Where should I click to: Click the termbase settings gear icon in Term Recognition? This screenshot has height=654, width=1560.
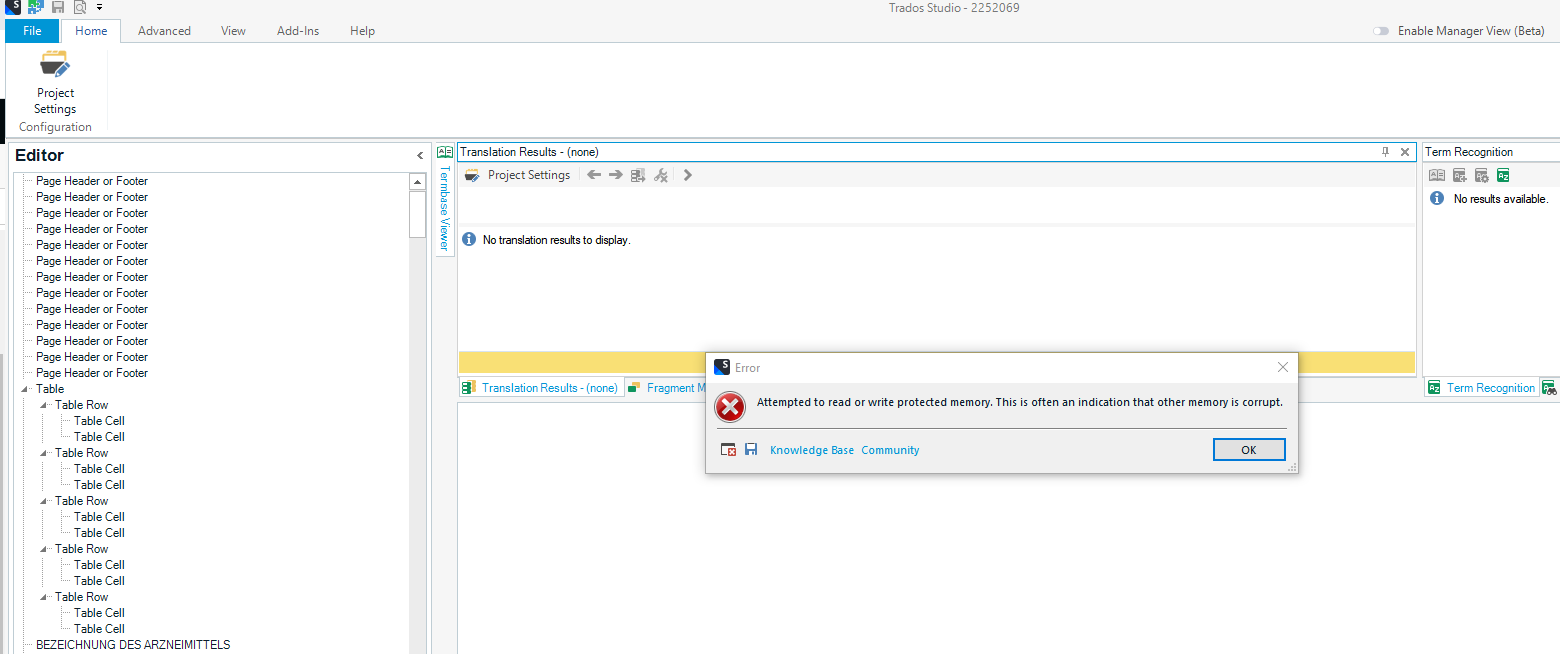click(x=1482, y=175)
